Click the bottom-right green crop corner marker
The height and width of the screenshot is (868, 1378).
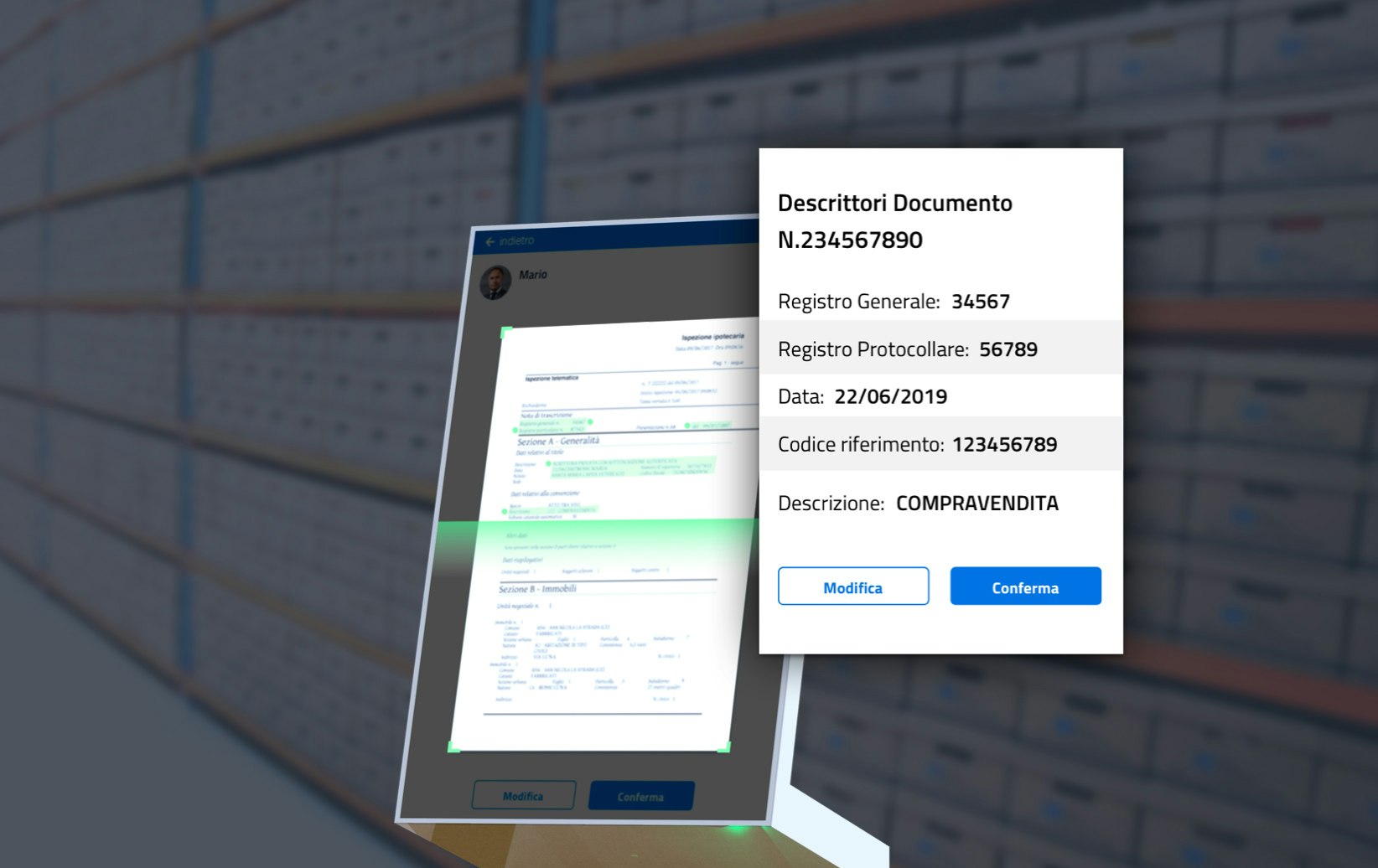pyautogui.click(x=724, y=747)
